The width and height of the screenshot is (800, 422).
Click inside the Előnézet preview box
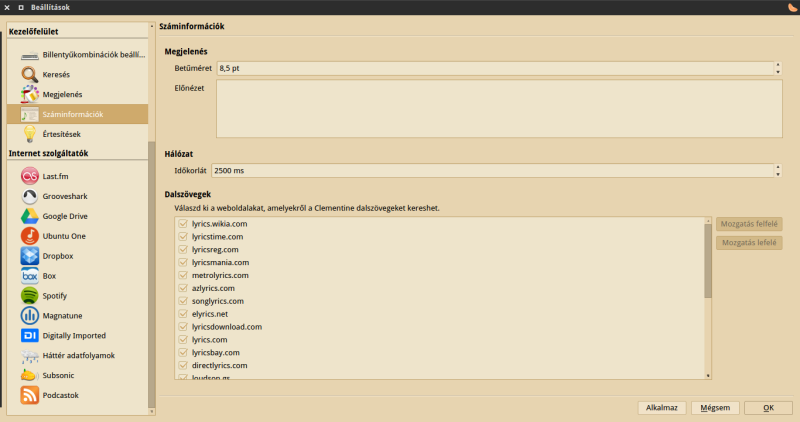tap(499, 109)
